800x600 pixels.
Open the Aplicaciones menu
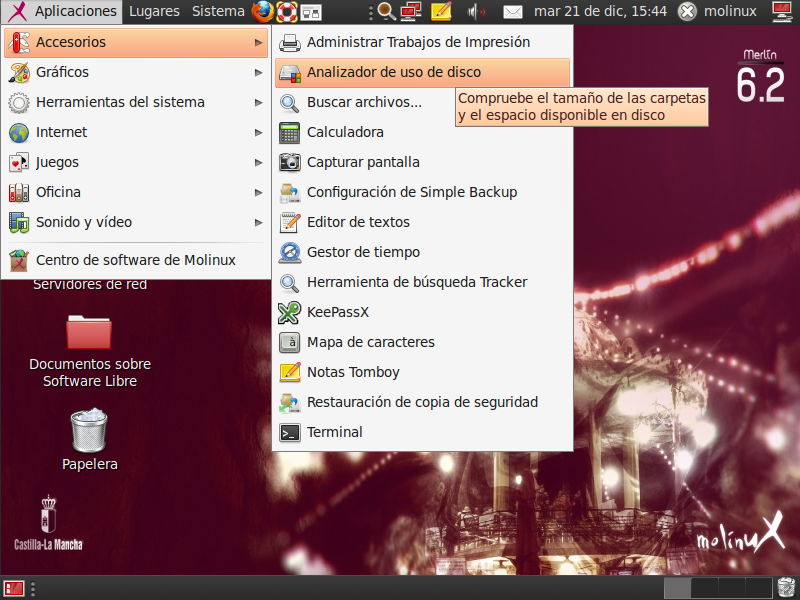click(62, 11)
